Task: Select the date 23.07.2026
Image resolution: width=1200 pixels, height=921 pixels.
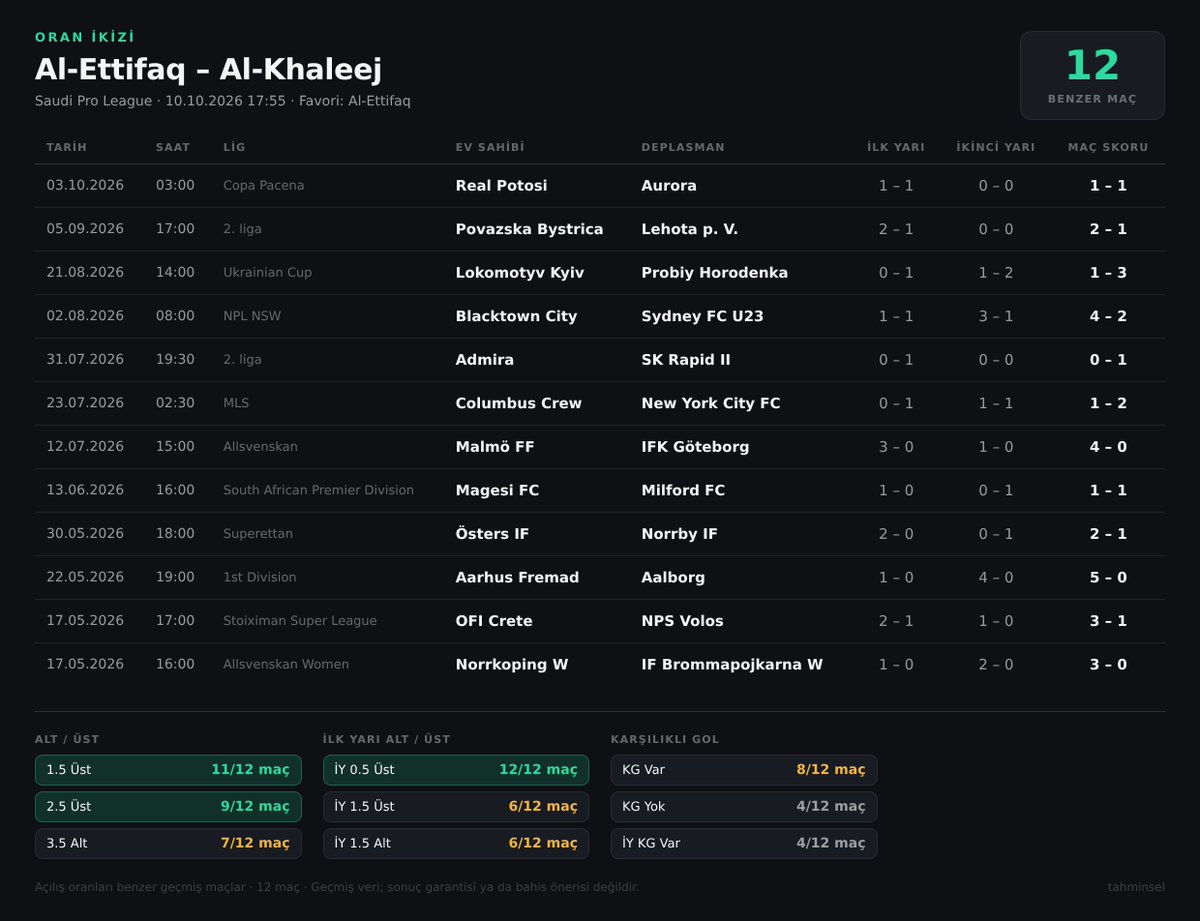Action: click(85, 403)
